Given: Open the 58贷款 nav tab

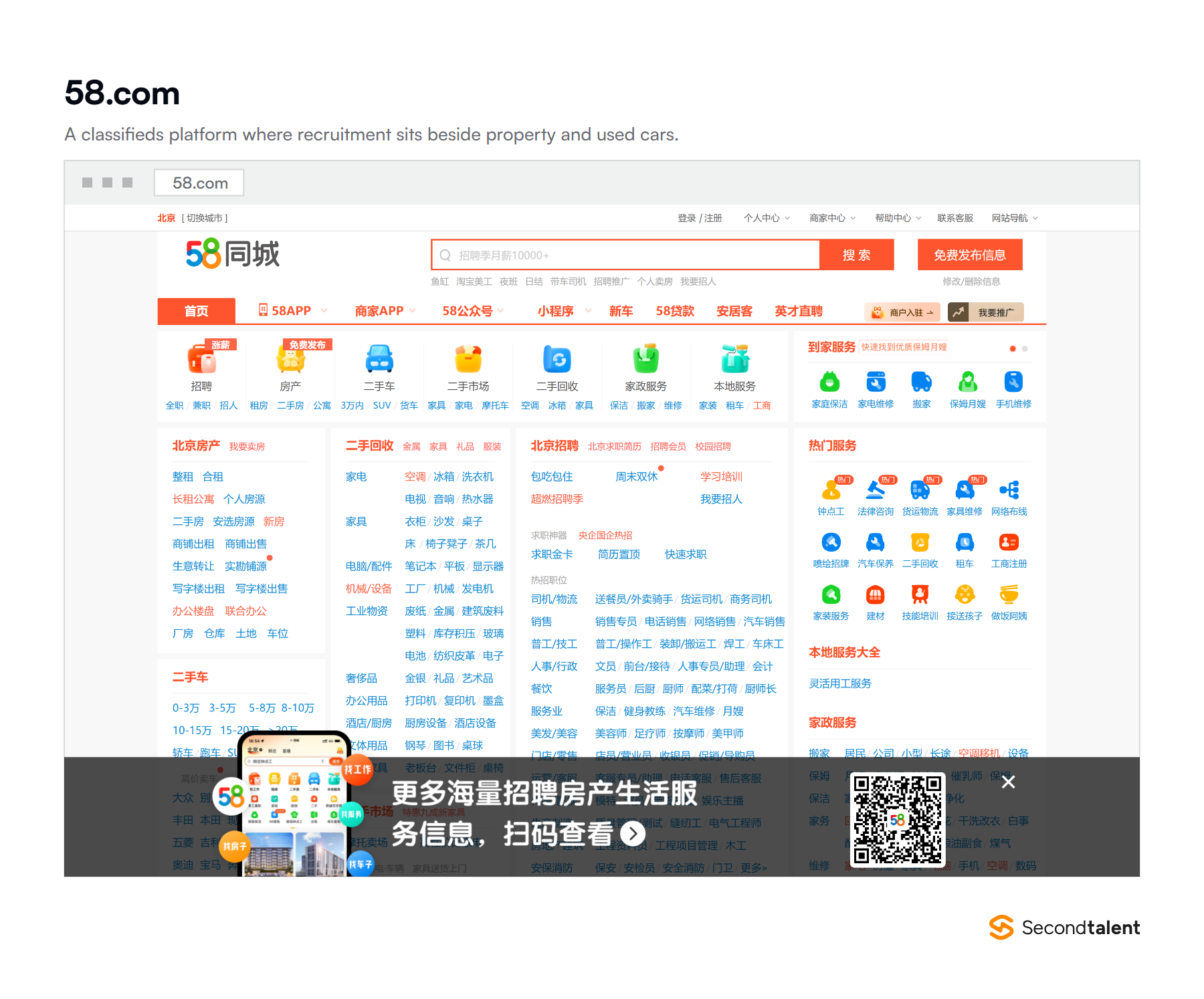Looking at the screenshot, I should pyautogui.click(x=675, y=311).
